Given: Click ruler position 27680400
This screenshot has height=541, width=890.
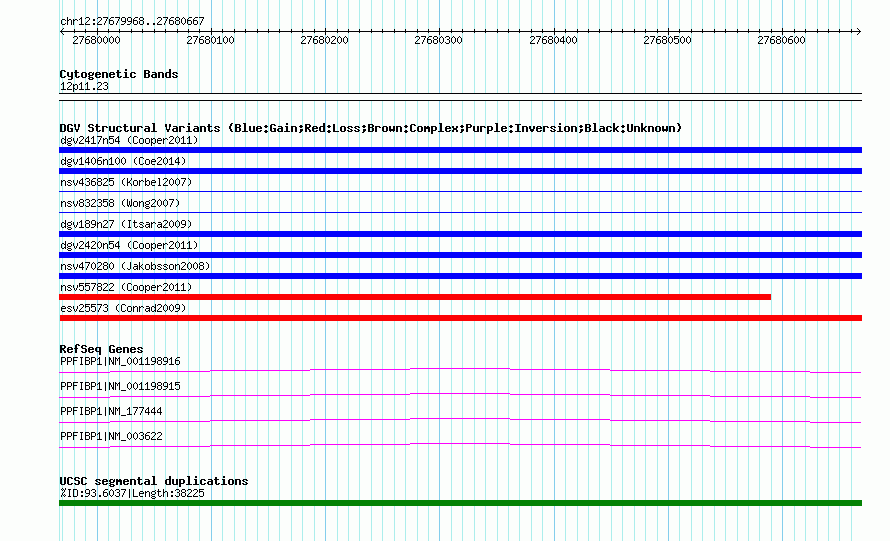Looking at the screenshot, I should click(x=553, y=40).
